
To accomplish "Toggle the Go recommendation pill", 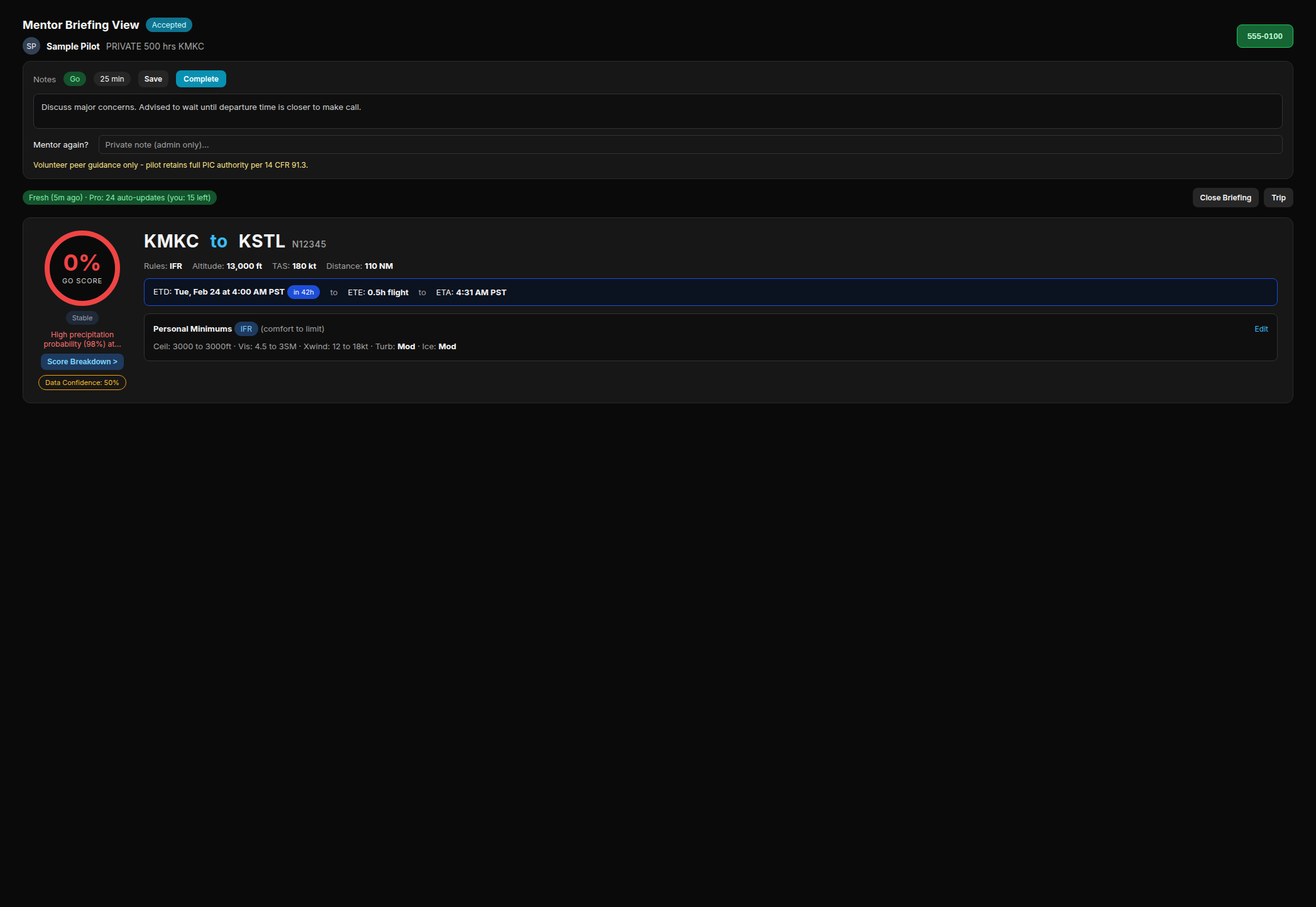I will 75,79.
